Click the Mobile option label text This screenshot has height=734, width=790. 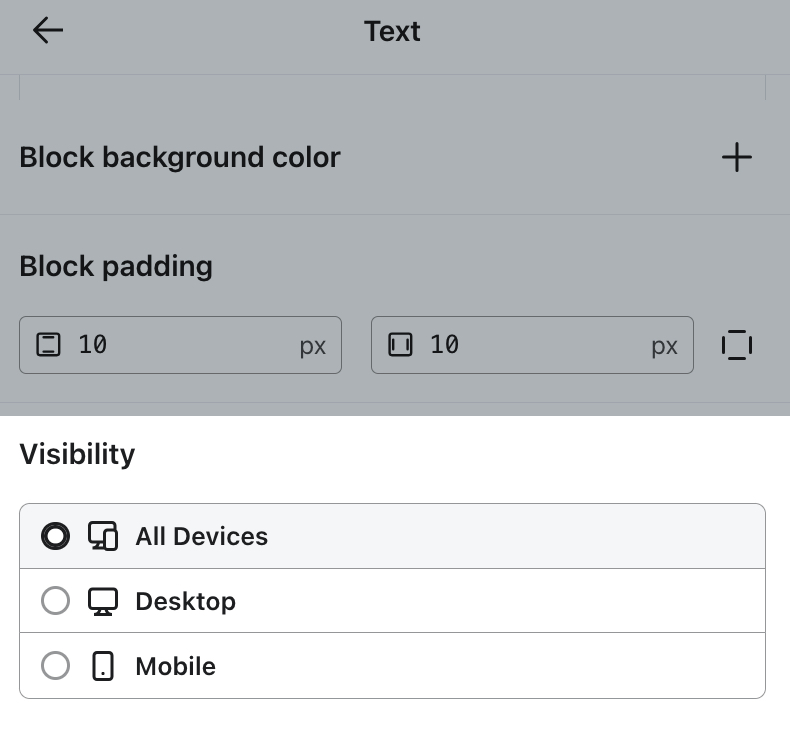(x=175, y=666)
